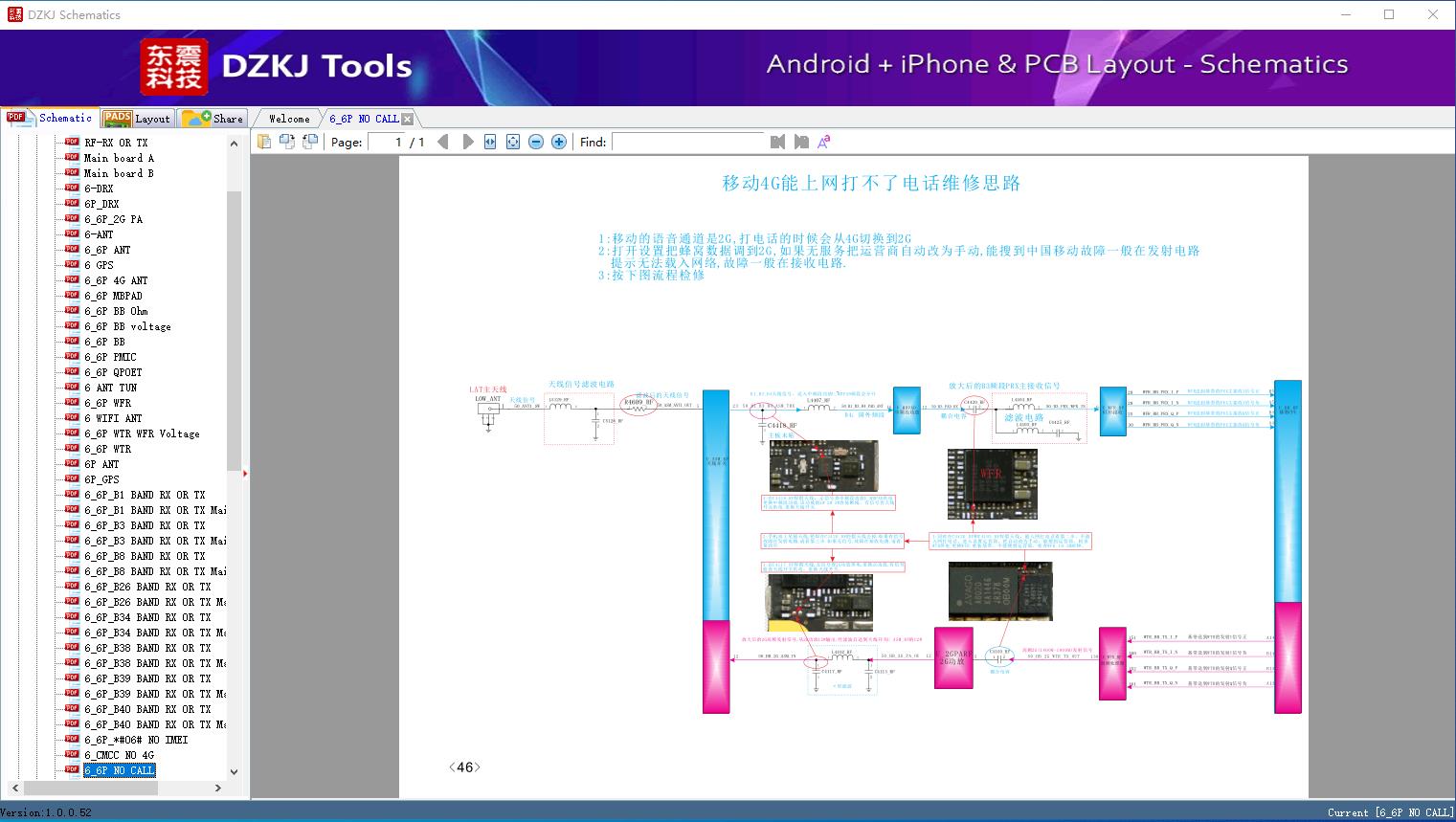
Task: Open the 6_6P_2G PA document
Action: tap(113, 219)
